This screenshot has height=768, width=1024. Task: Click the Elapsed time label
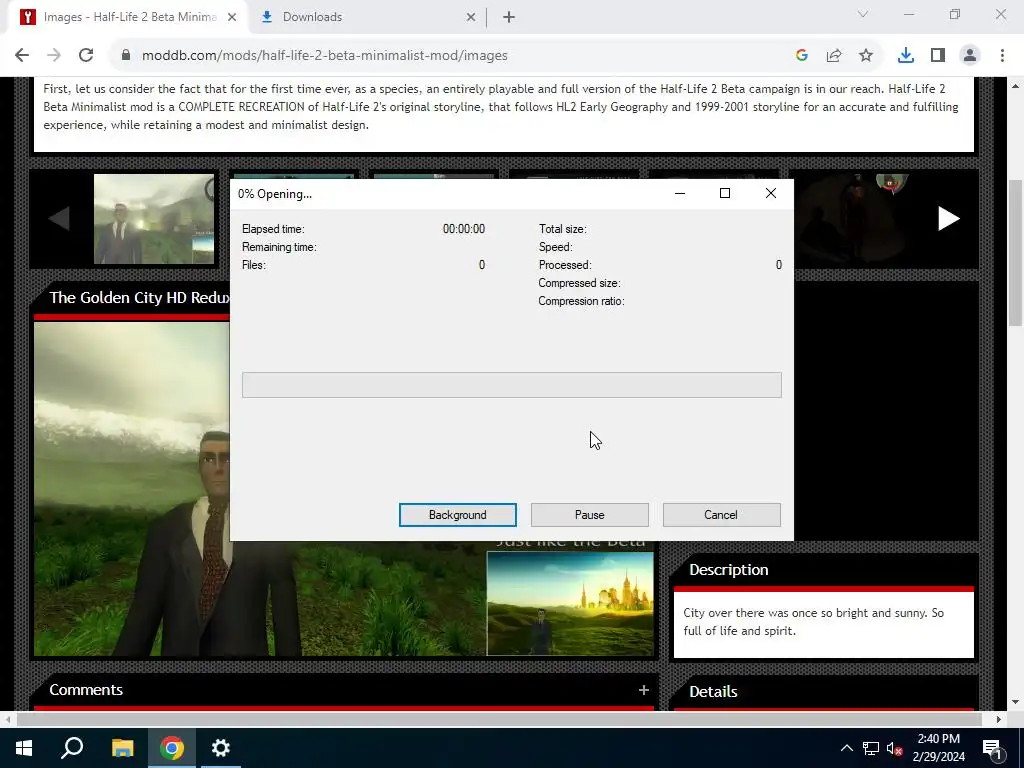pos(273,229)
